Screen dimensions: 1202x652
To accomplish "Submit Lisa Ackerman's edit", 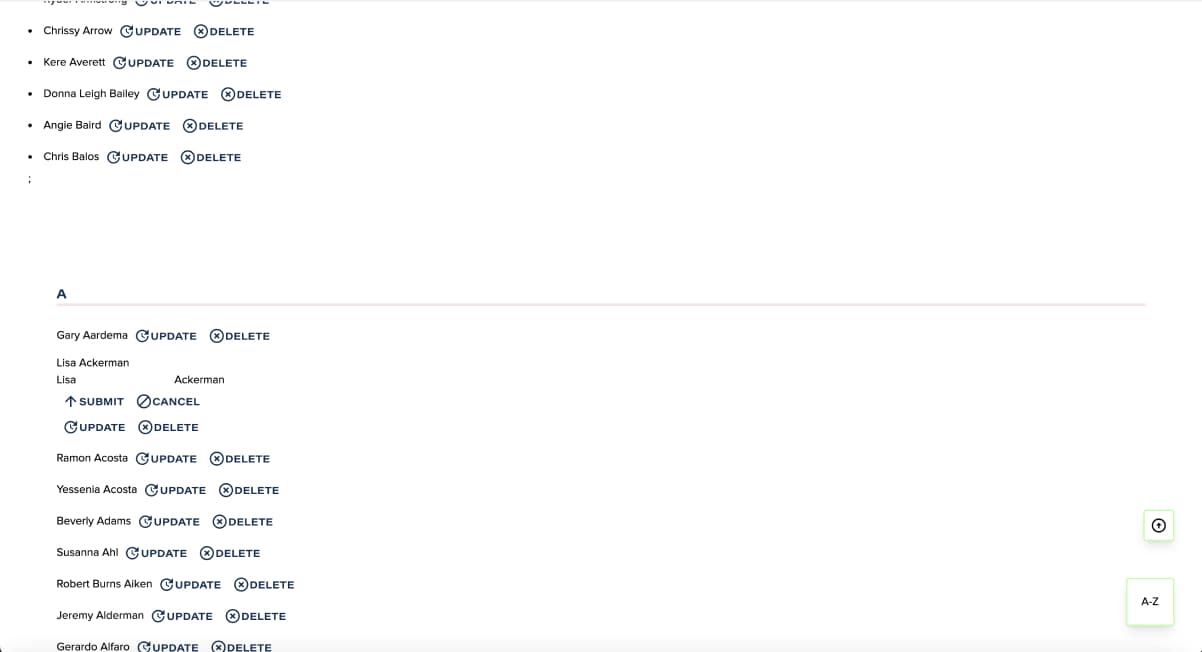I will [94, 401].
